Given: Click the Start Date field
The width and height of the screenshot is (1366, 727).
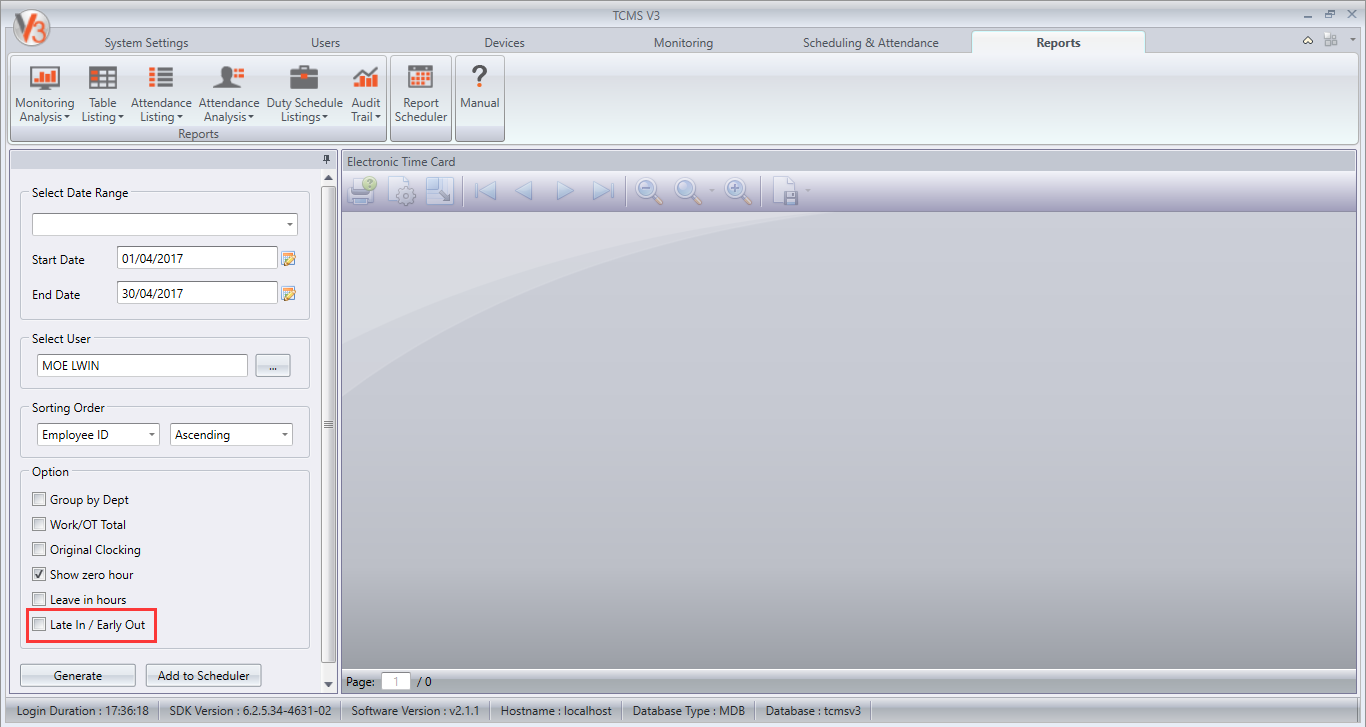Looking at the screenshot, I should coord(197,258).
